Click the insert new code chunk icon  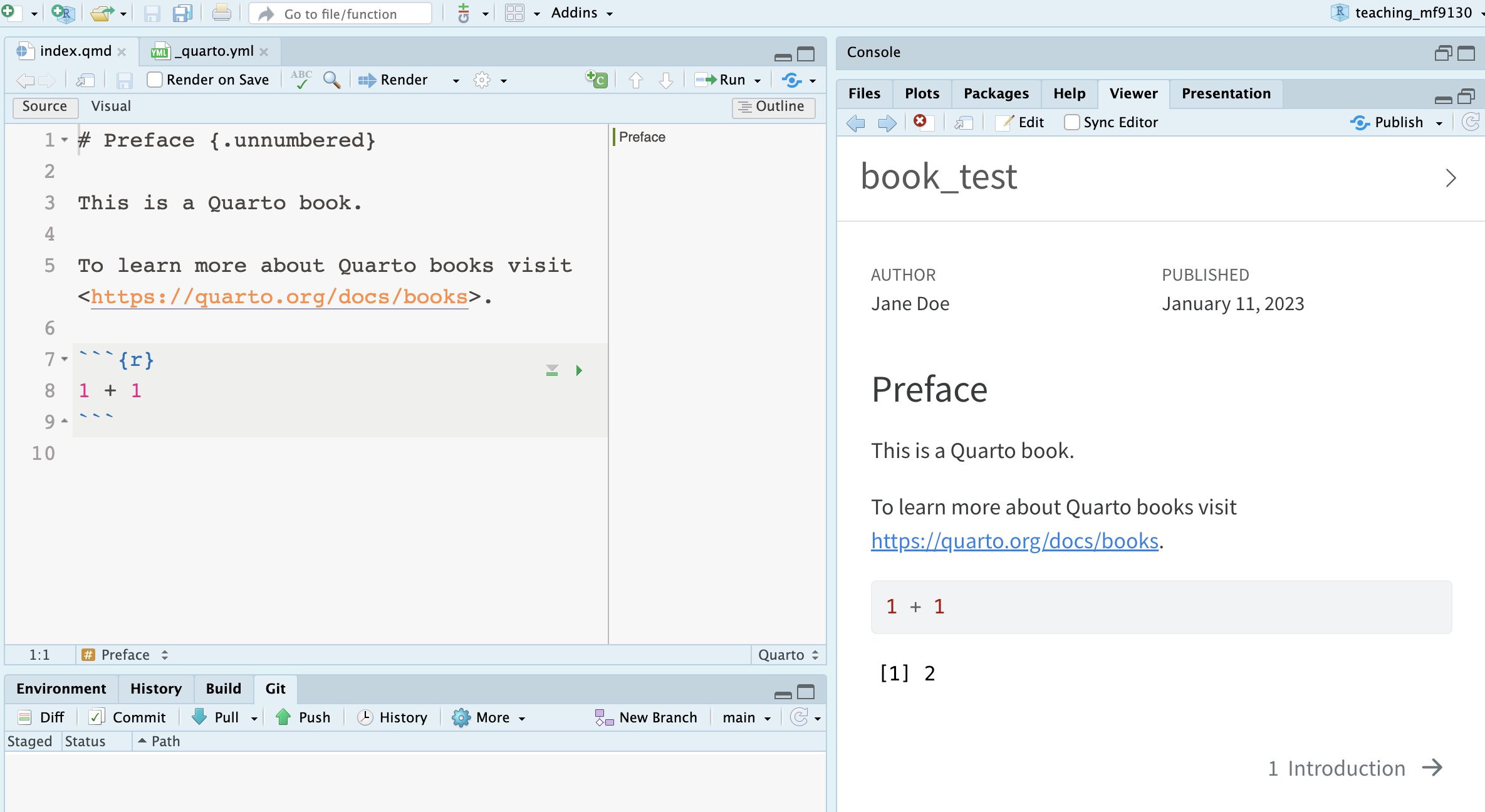(597, 80)
